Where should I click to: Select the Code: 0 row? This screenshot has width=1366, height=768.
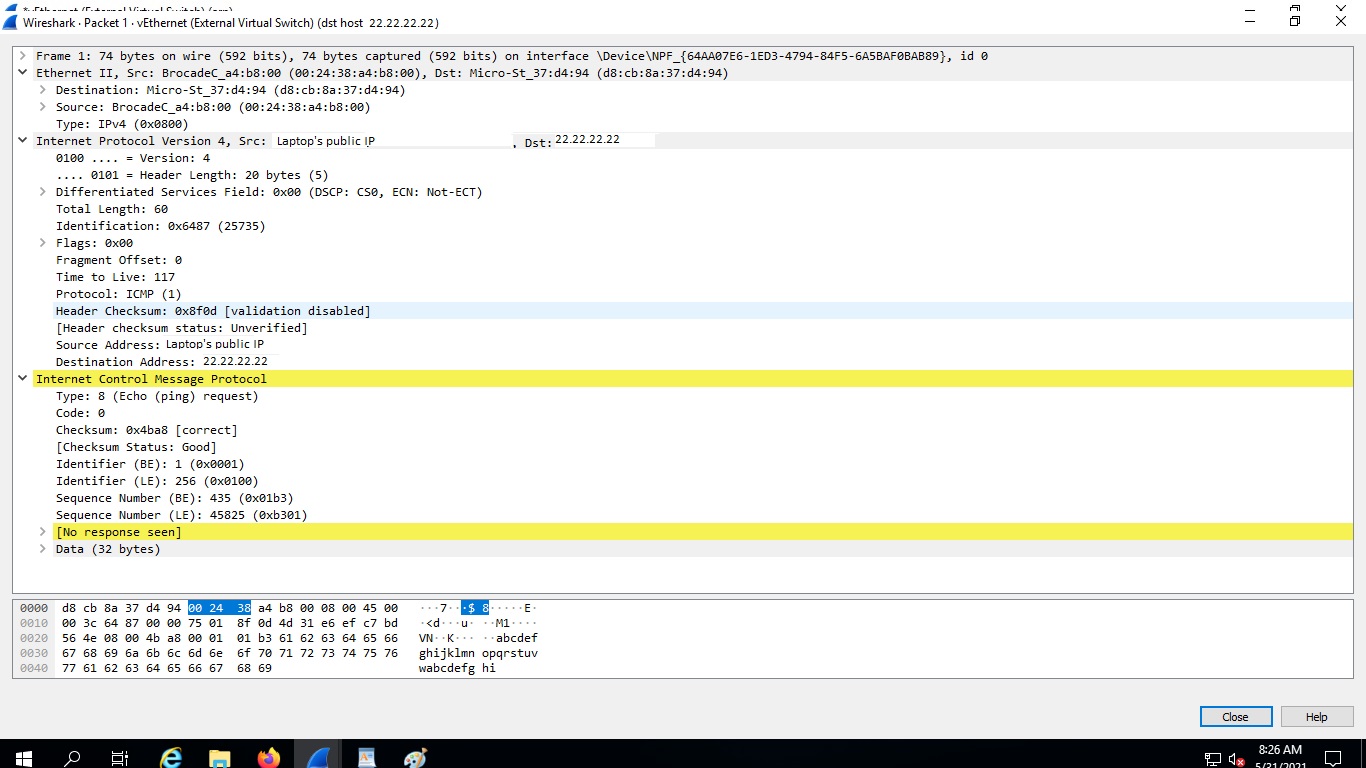tap(80, 413)
